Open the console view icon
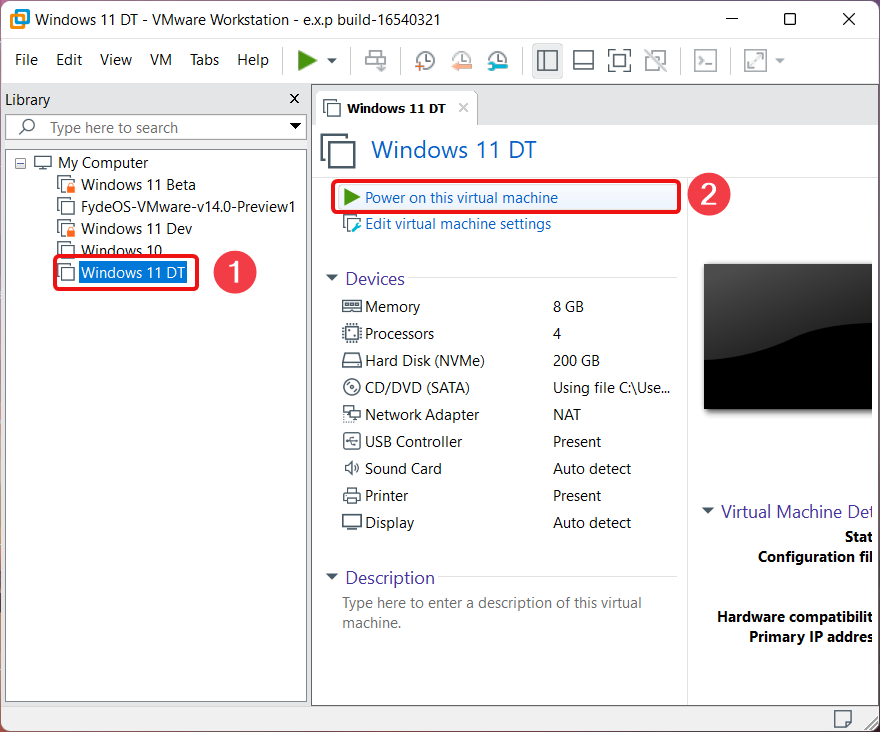Viewport: 880px width, 732px height. click(x=705, y=60)
